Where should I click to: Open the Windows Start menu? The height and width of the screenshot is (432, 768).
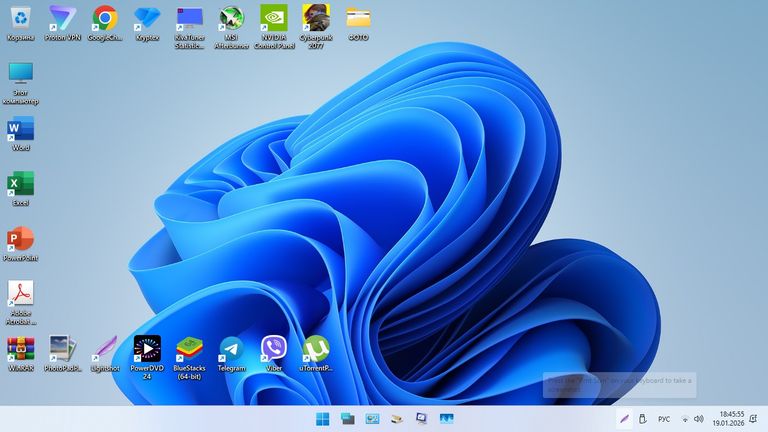[323, 418]
